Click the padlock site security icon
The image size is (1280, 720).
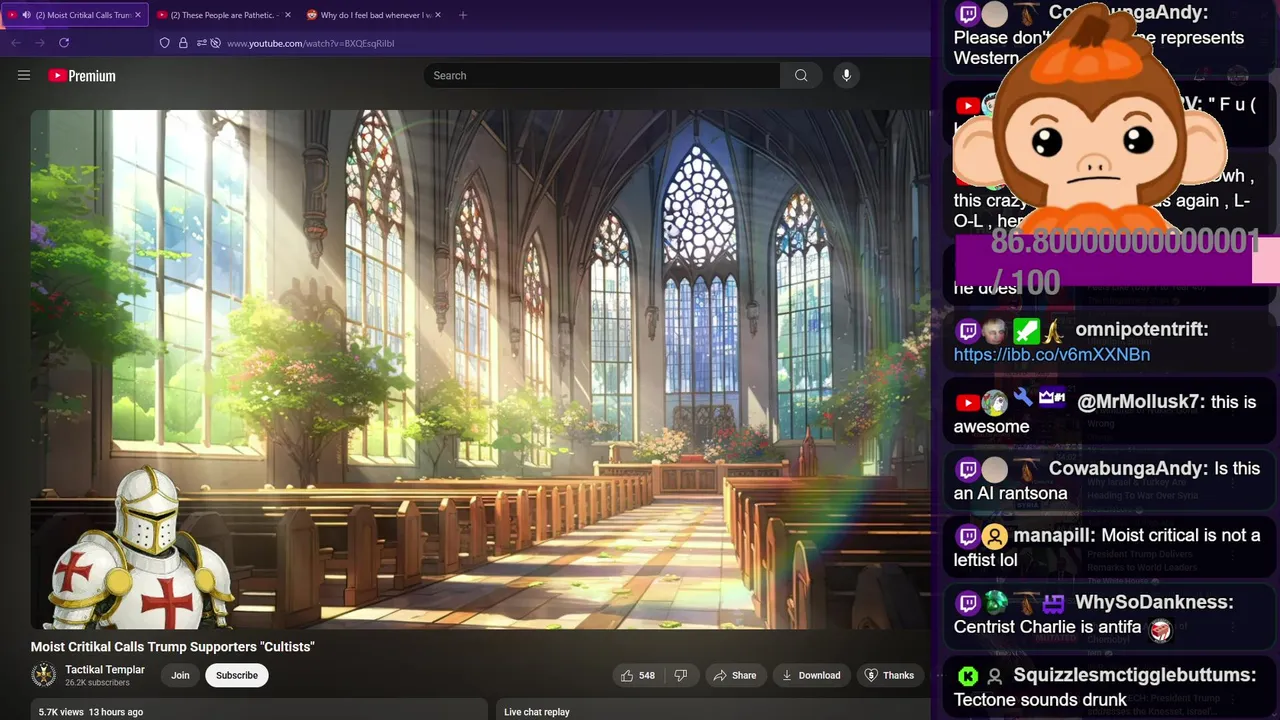(183, 43)
